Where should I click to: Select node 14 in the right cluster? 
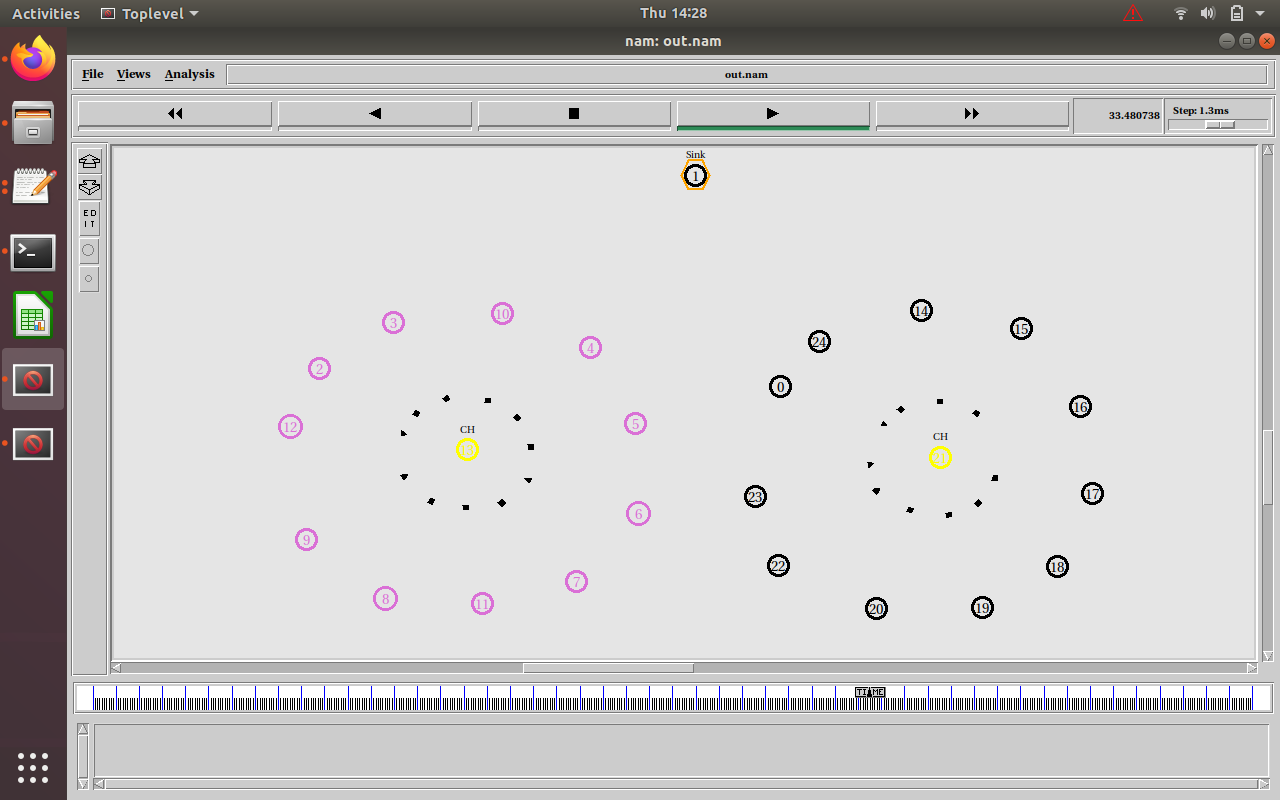click(x=921, y=311)
